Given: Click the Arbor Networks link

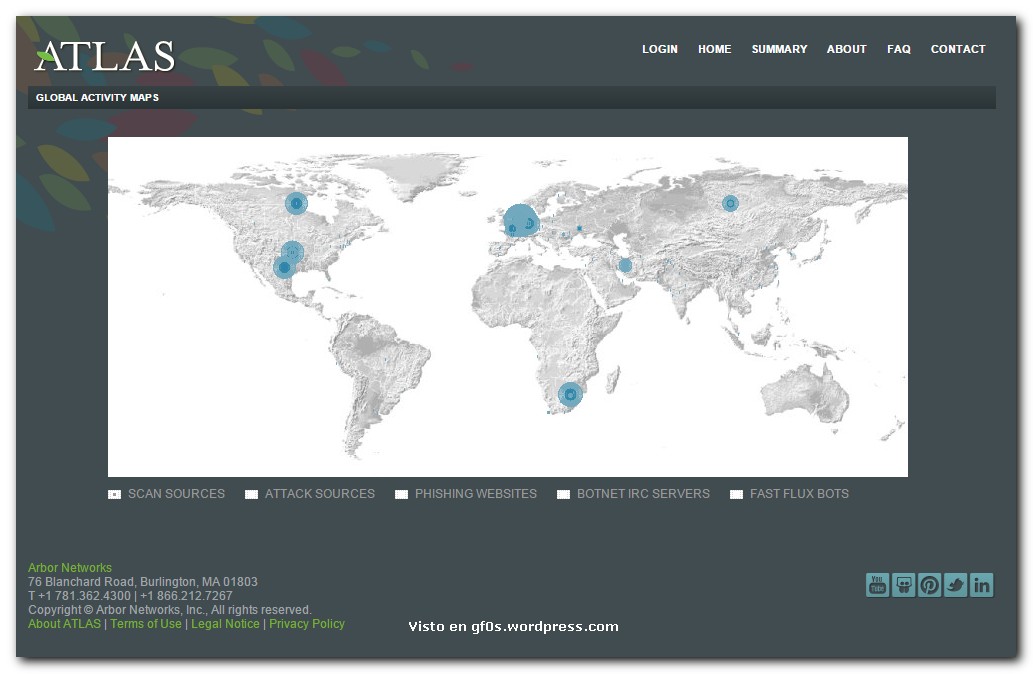Looking at the screenshot, I should pos(70,568).
